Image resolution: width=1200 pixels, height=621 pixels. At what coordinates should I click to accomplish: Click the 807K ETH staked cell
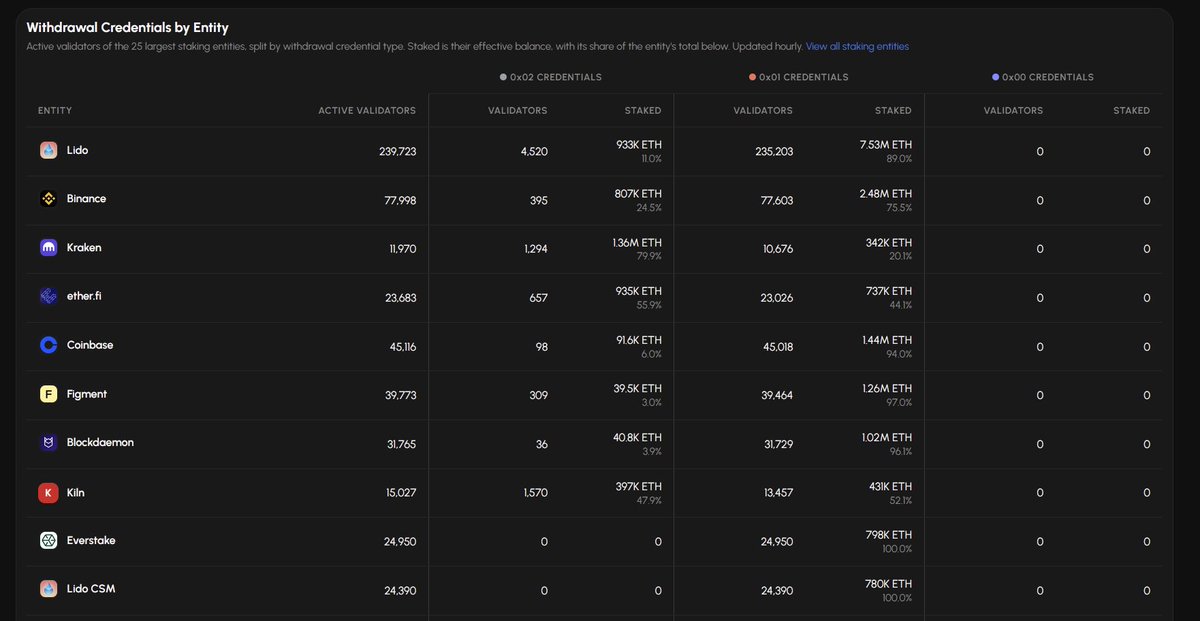click(x=638, y=194)
